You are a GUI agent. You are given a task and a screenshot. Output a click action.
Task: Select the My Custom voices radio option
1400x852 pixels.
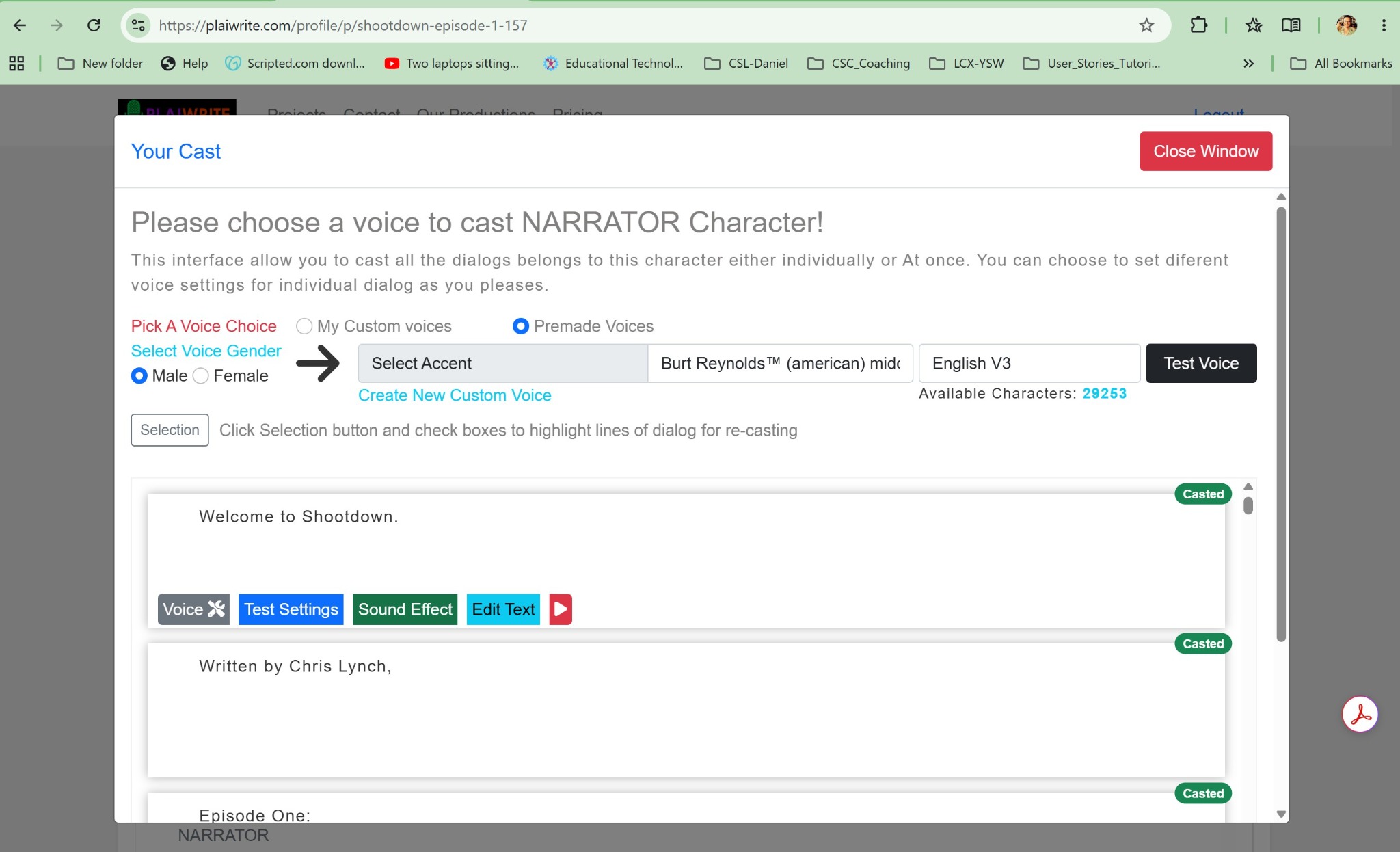pos(304,326)
